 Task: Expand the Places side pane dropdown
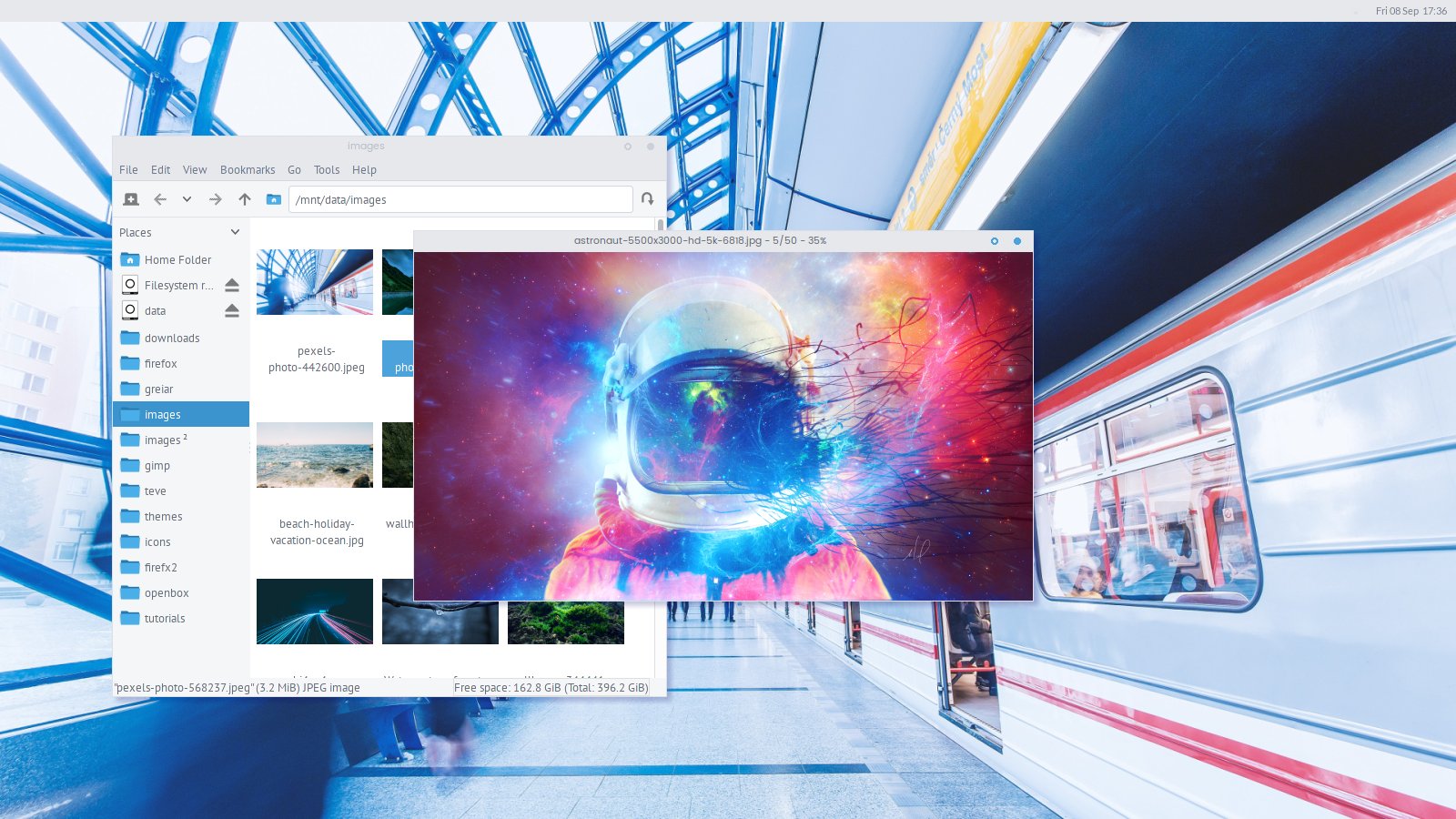235,232
